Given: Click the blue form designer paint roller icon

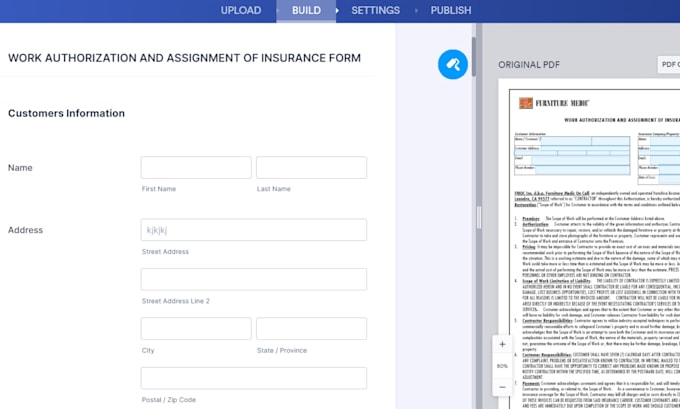Looking at the screenshot, I should pyautogui.click(x=453, y=65).
